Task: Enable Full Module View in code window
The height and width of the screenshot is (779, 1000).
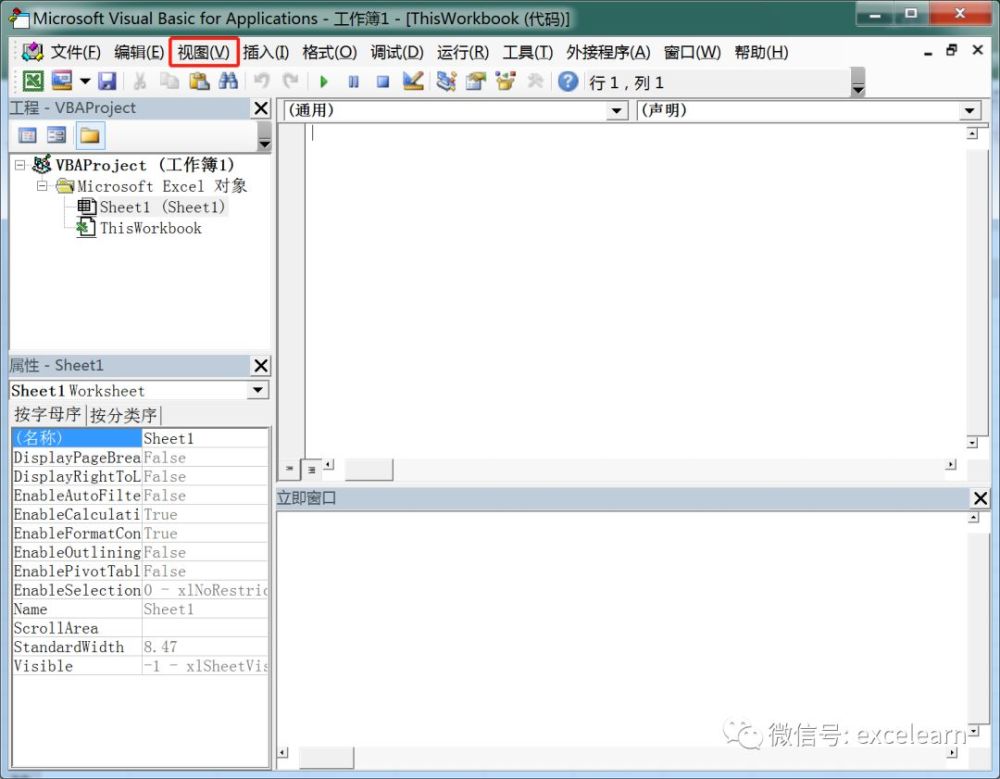Action: [311, 470]
